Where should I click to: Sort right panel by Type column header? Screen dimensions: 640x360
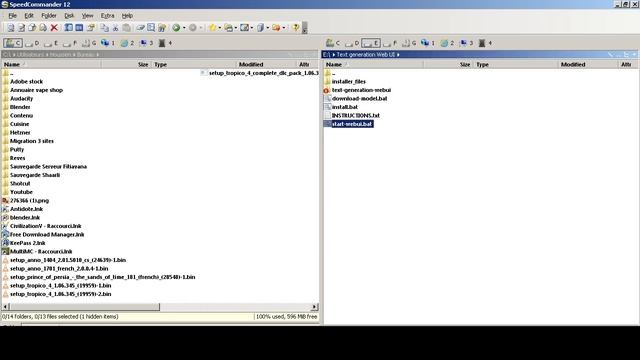pyautogui.click(x=516, y=64)
